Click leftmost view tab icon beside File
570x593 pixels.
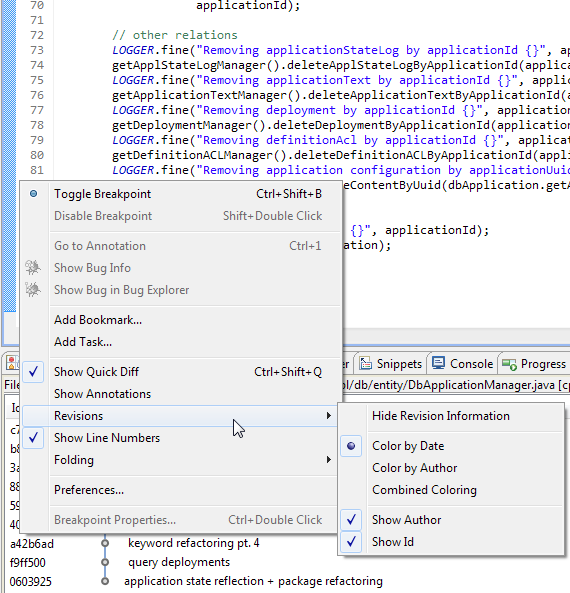pos(12,363)
